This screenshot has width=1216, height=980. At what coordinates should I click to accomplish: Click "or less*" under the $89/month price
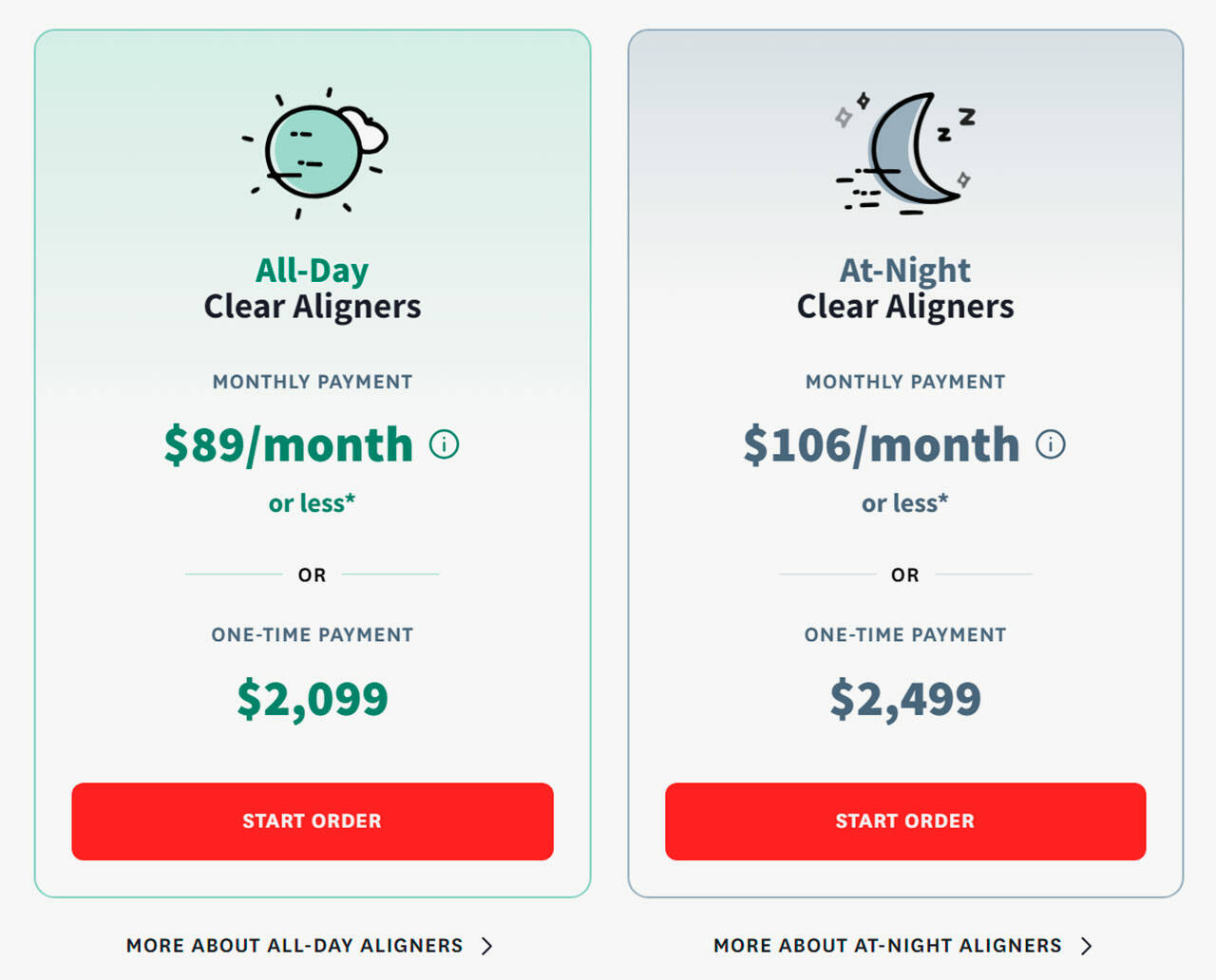point(312,503)
